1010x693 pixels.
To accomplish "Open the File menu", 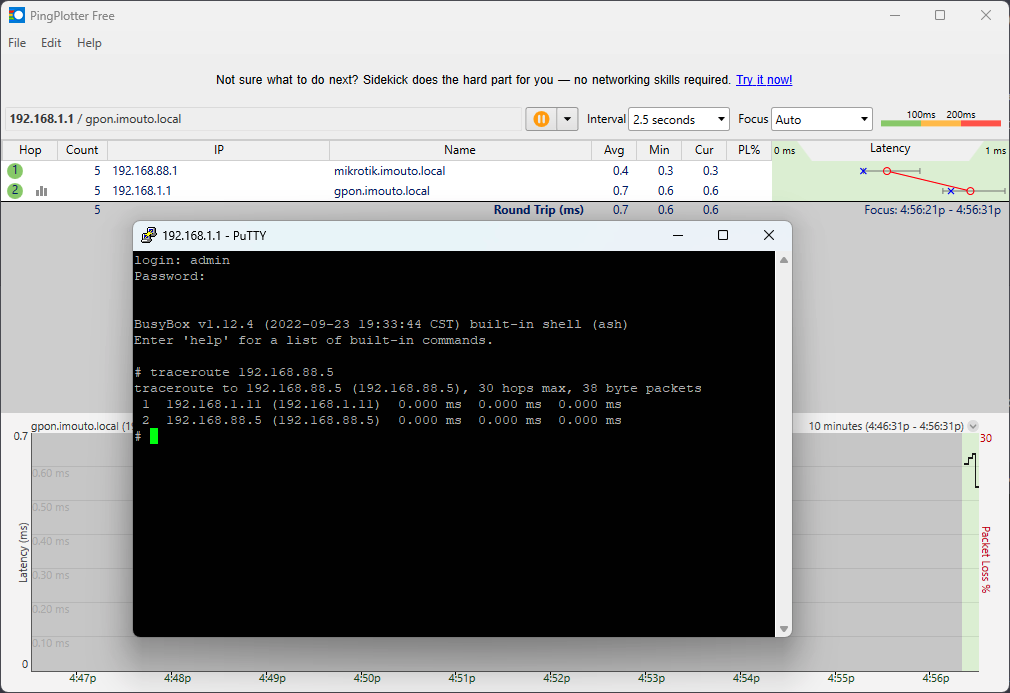I will click(17, 43).
